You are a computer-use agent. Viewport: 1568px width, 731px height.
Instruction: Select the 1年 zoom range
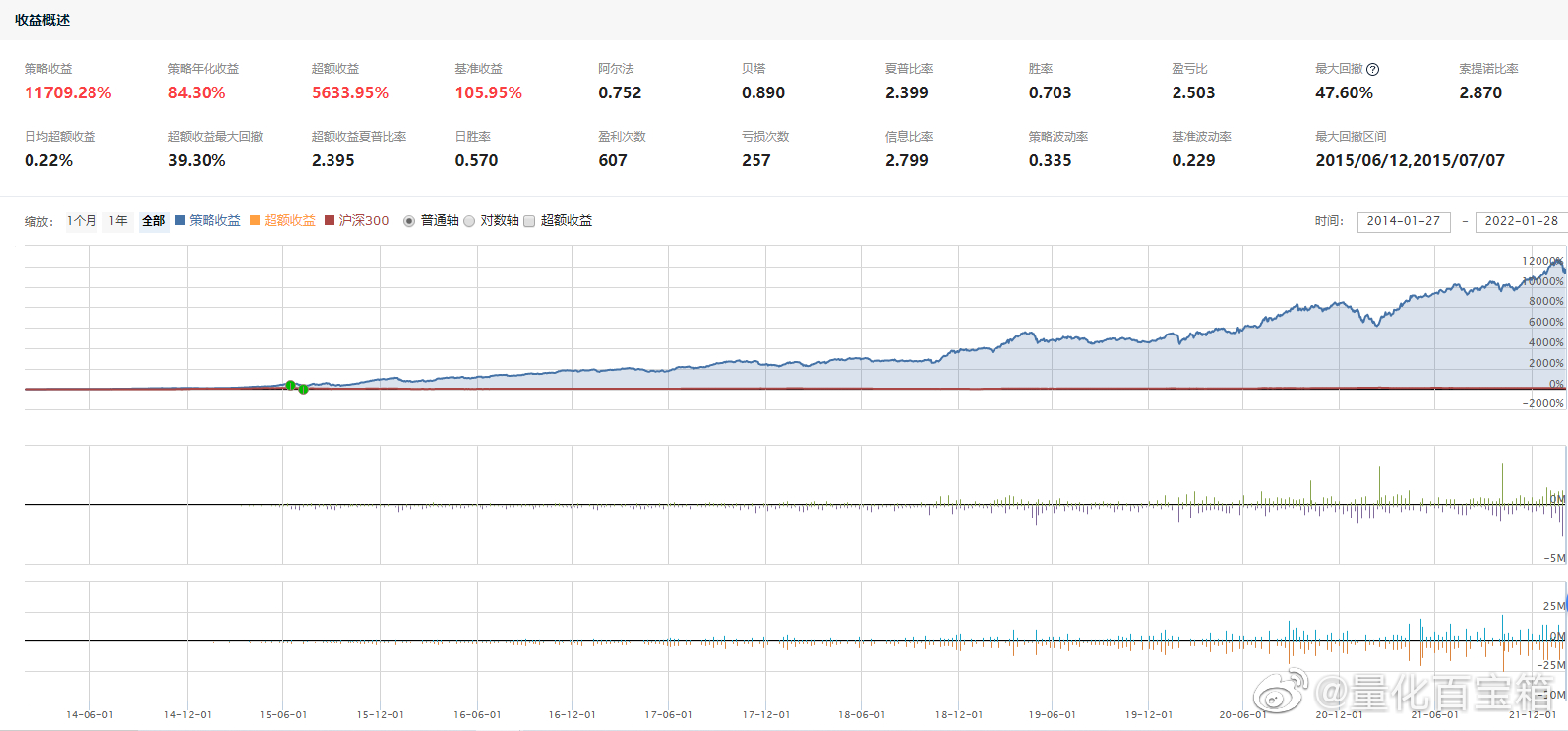coord(118,221)
